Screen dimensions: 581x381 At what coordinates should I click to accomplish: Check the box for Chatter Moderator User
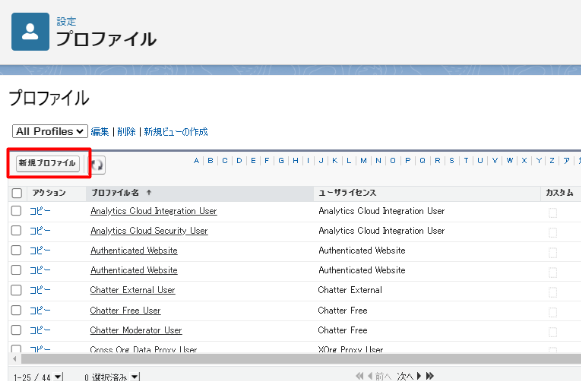pyautogui.click(x=16, y=330)
